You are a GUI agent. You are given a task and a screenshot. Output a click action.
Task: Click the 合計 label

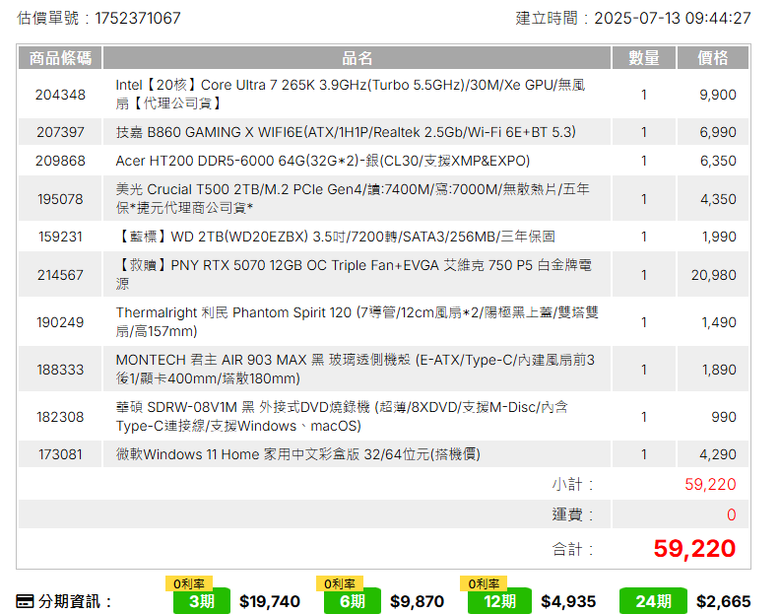pyautogui.click(x=572, y=549)
